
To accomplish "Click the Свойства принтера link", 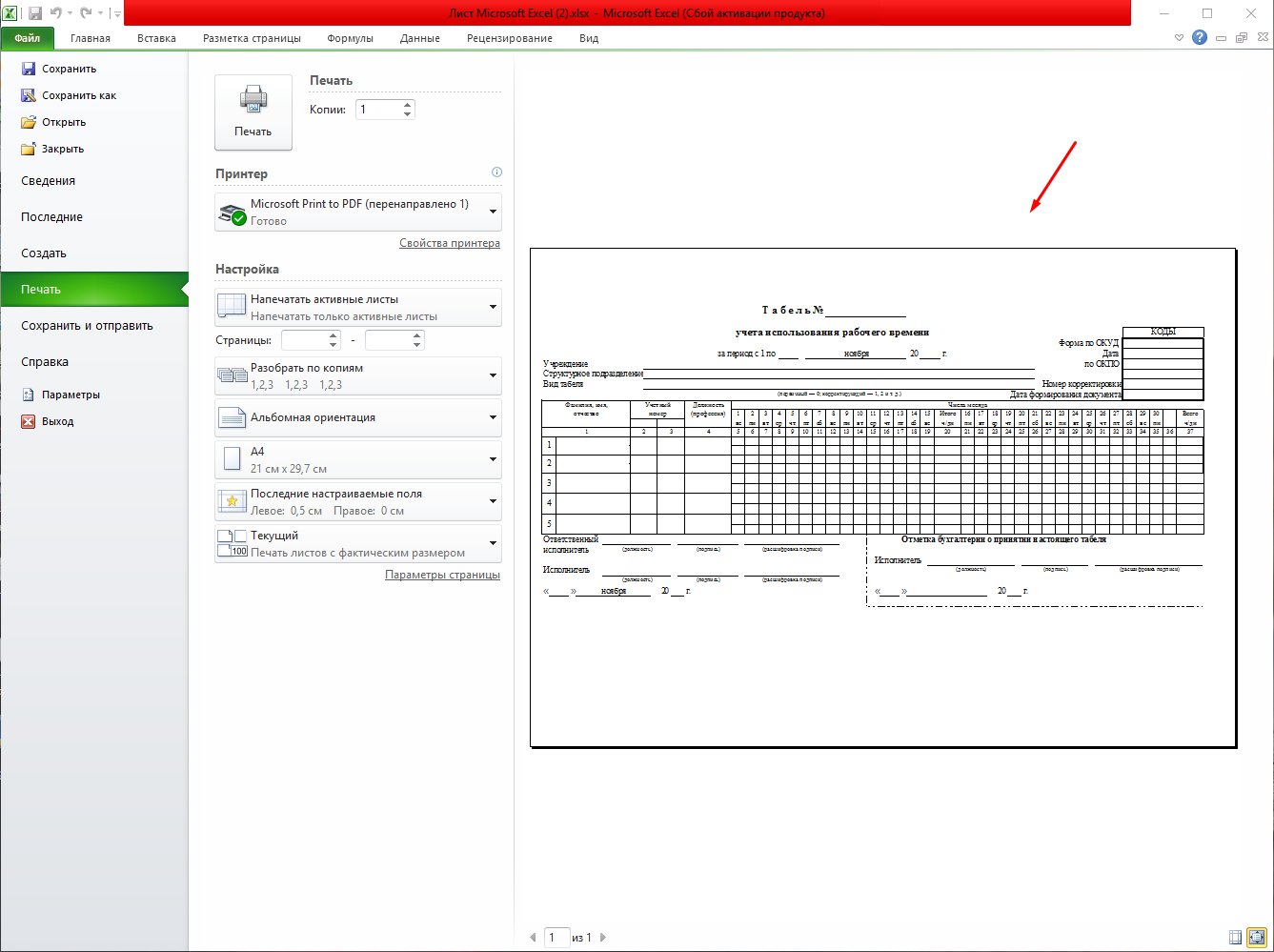I will tap(450, 243).
